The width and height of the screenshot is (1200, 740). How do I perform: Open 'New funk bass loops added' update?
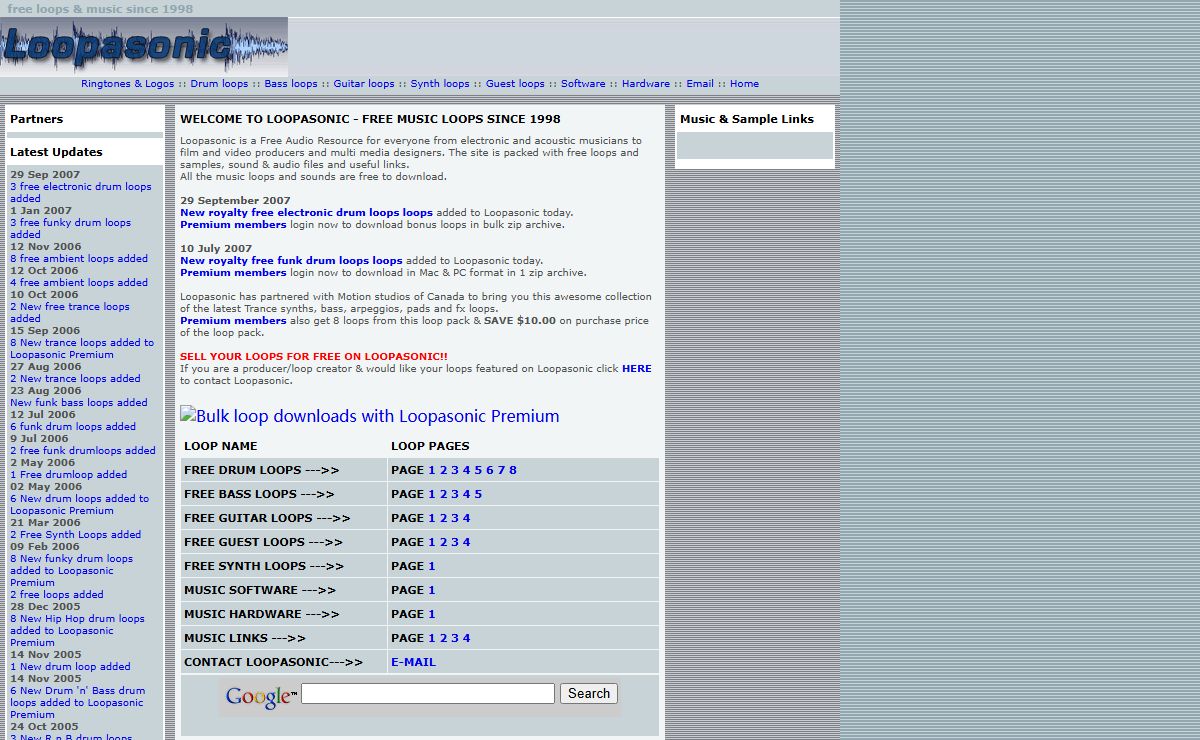coord(79,403)
